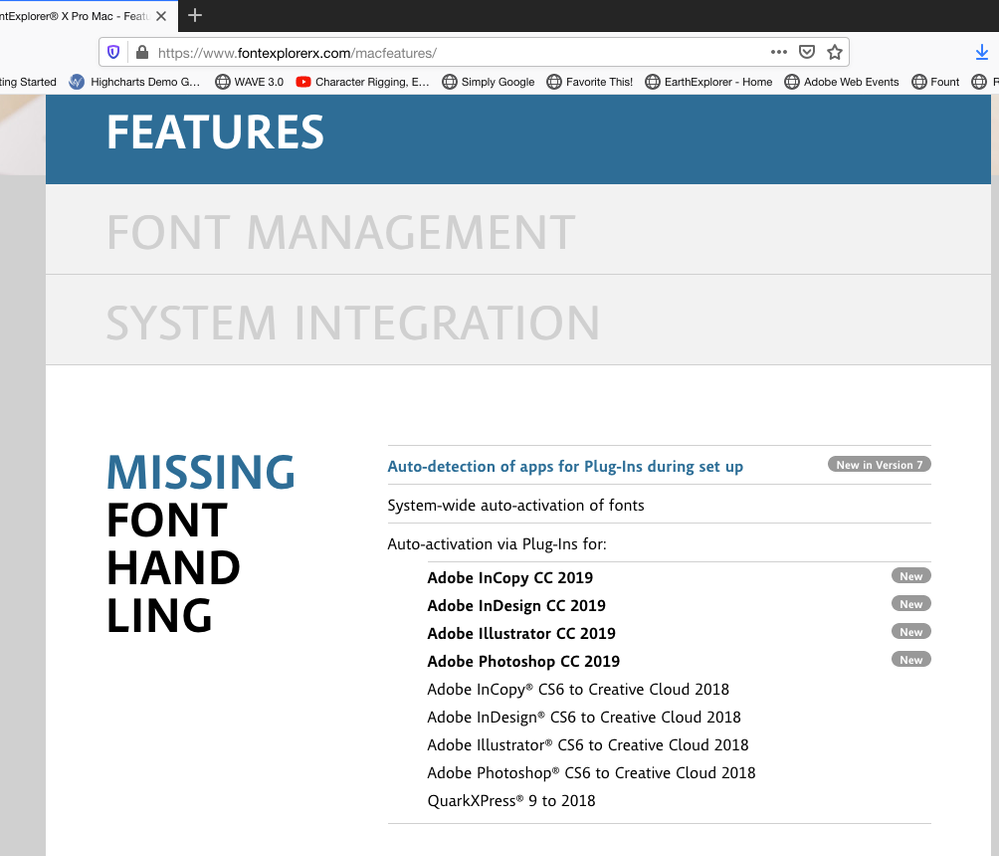
Task: Click System-wide auto-activation of fonts text
Action: pos(516,505)
